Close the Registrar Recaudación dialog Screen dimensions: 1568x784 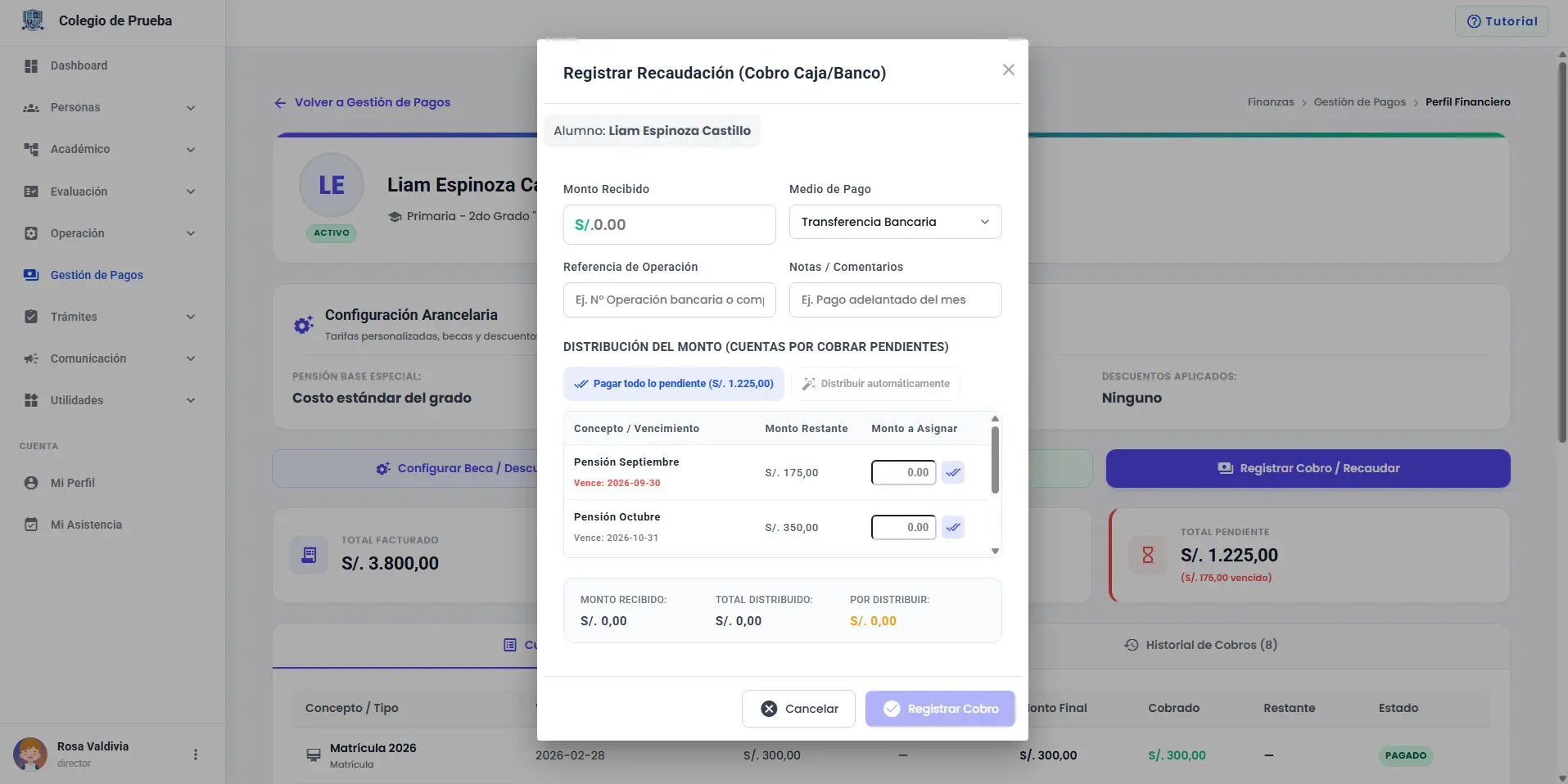click(x=1009, y=70)
